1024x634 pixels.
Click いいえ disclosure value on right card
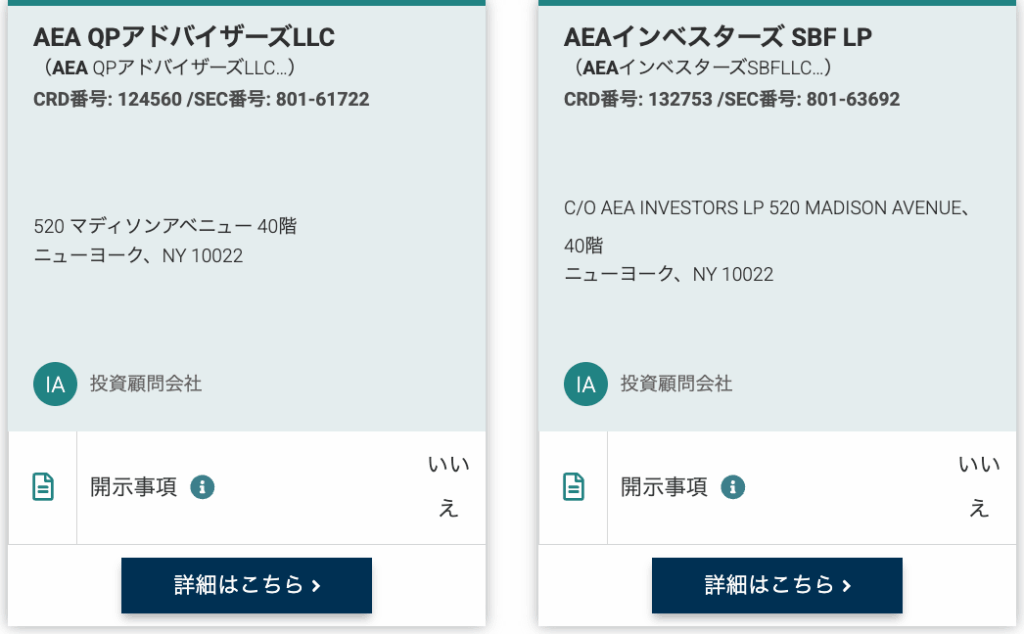[x=981, y=487]
